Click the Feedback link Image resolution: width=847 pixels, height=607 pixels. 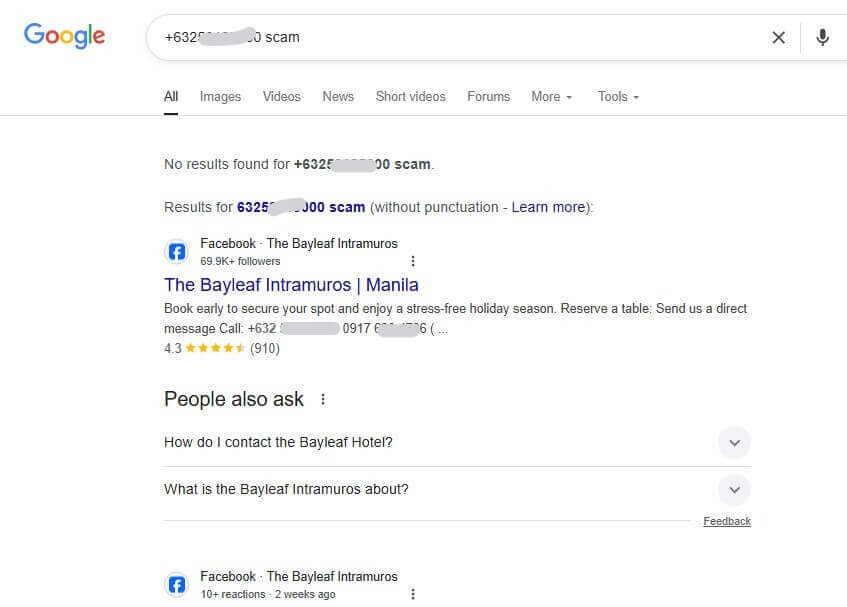[x=727, y=521]
